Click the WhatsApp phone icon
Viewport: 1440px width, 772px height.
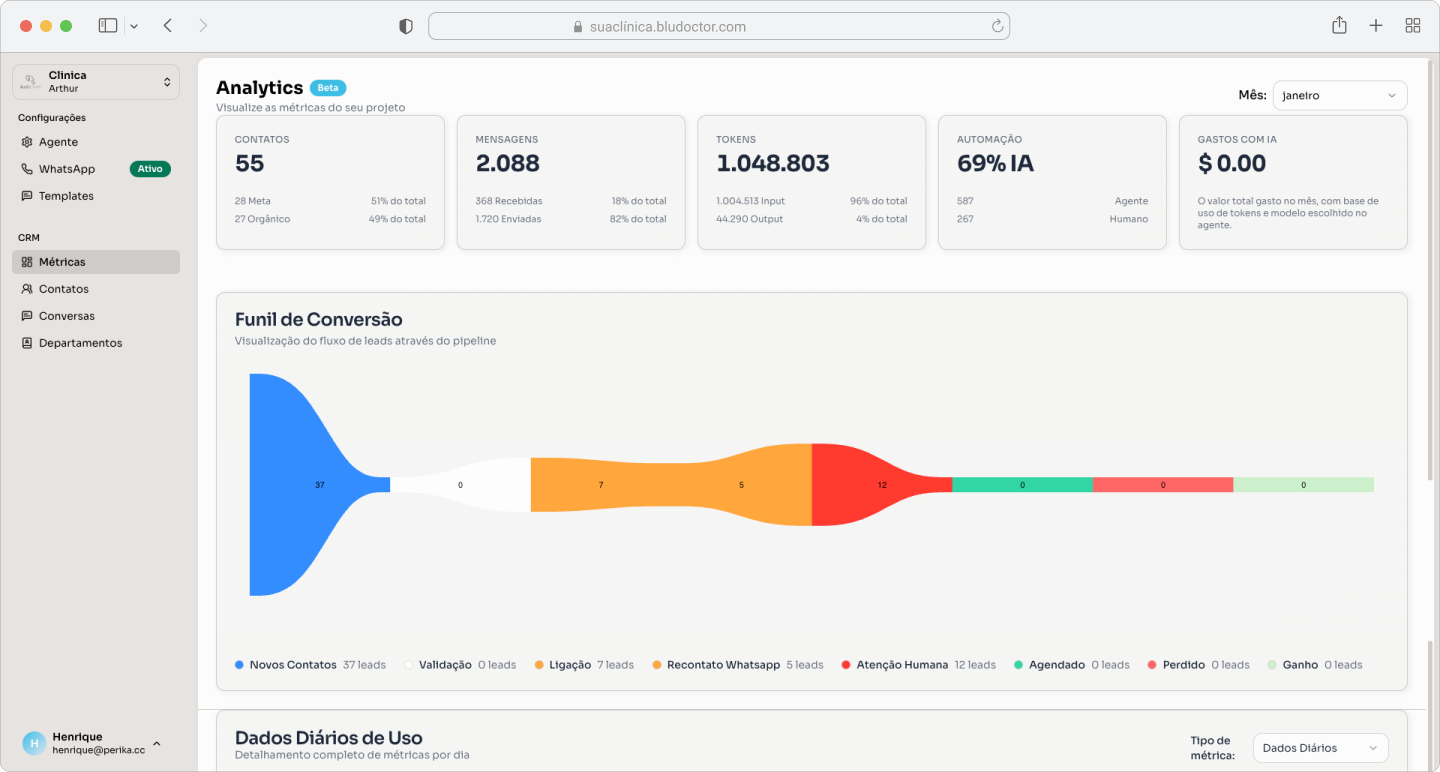[27, 169]
